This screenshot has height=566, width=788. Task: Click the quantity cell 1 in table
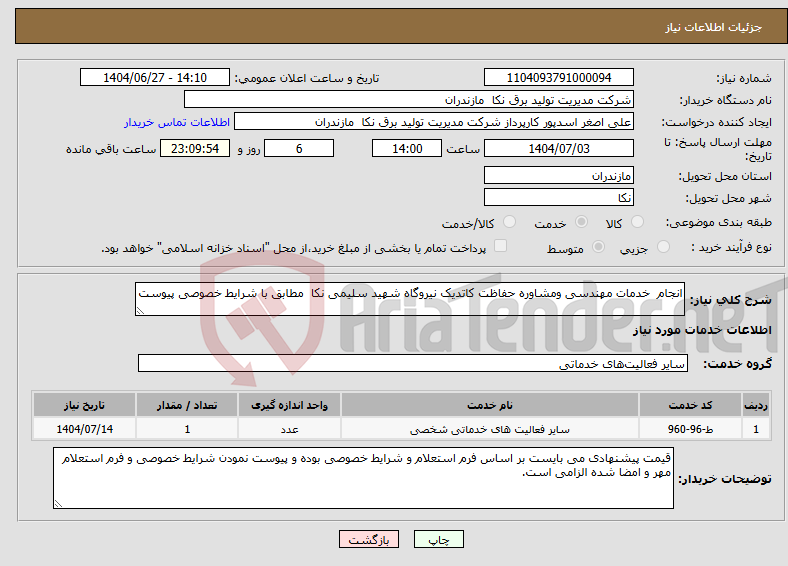coord(187,429)
